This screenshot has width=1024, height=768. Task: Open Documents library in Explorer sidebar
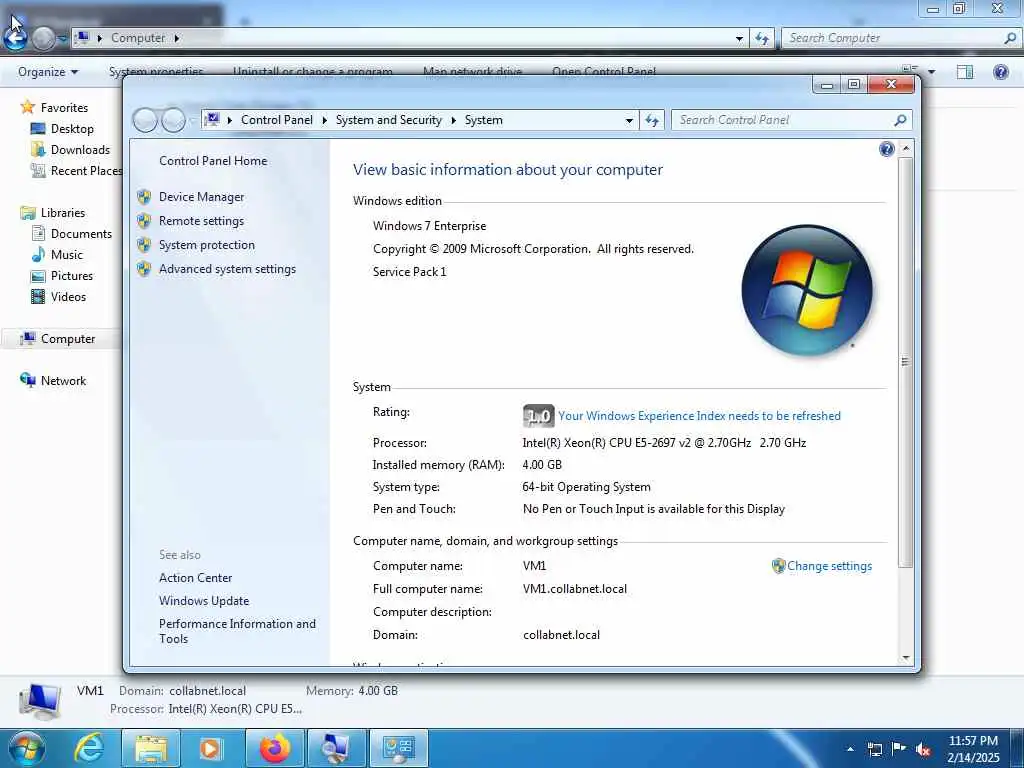81,233
